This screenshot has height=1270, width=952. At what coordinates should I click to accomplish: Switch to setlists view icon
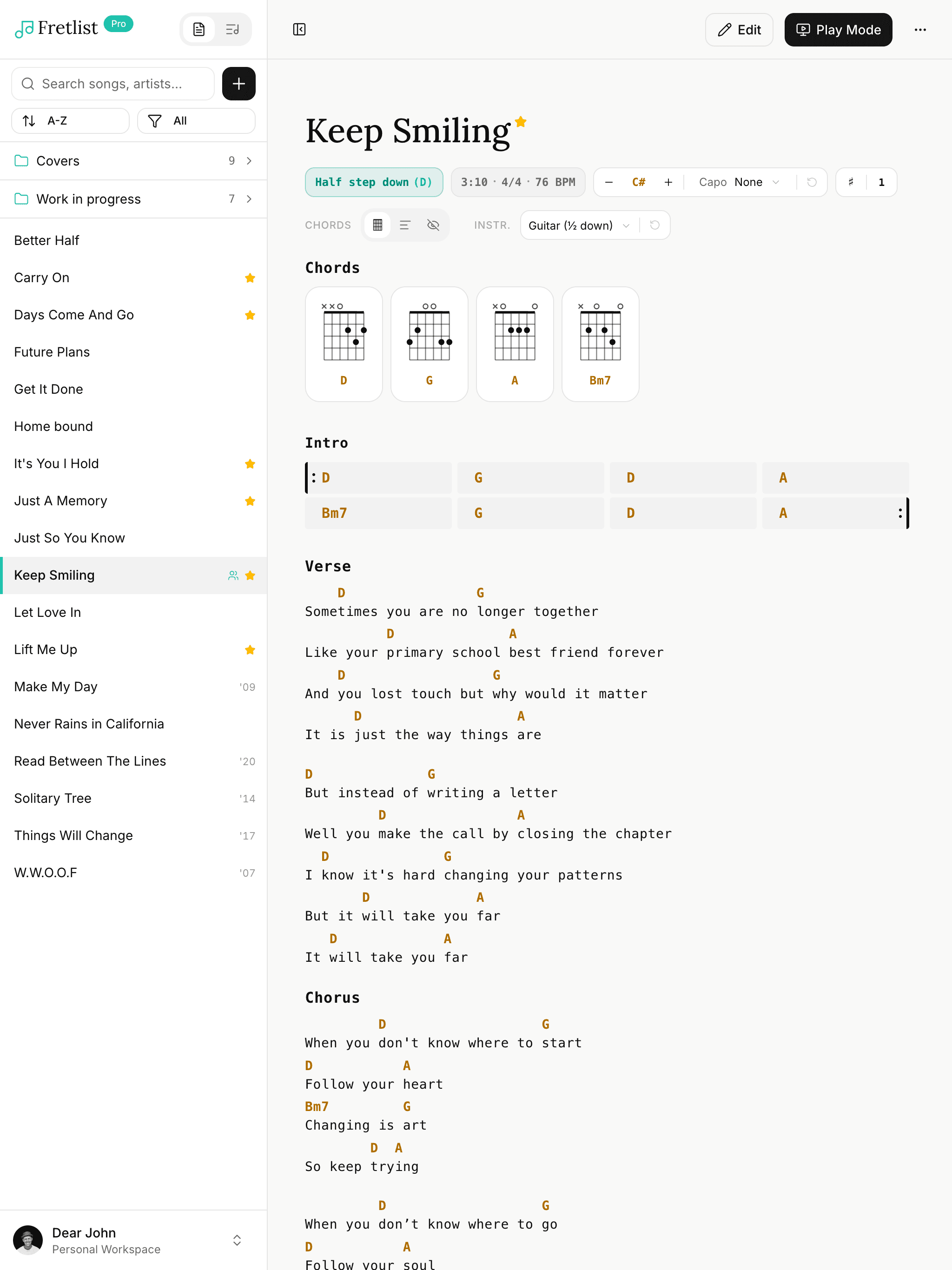pos(232,29)
